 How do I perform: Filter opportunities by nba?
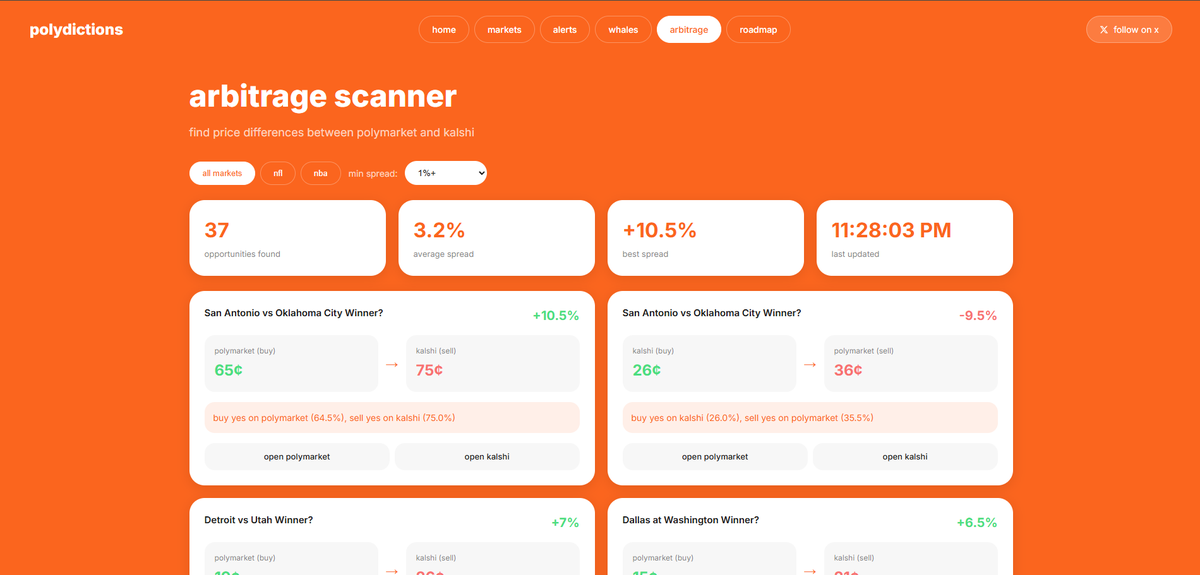(x=320, y=173)
